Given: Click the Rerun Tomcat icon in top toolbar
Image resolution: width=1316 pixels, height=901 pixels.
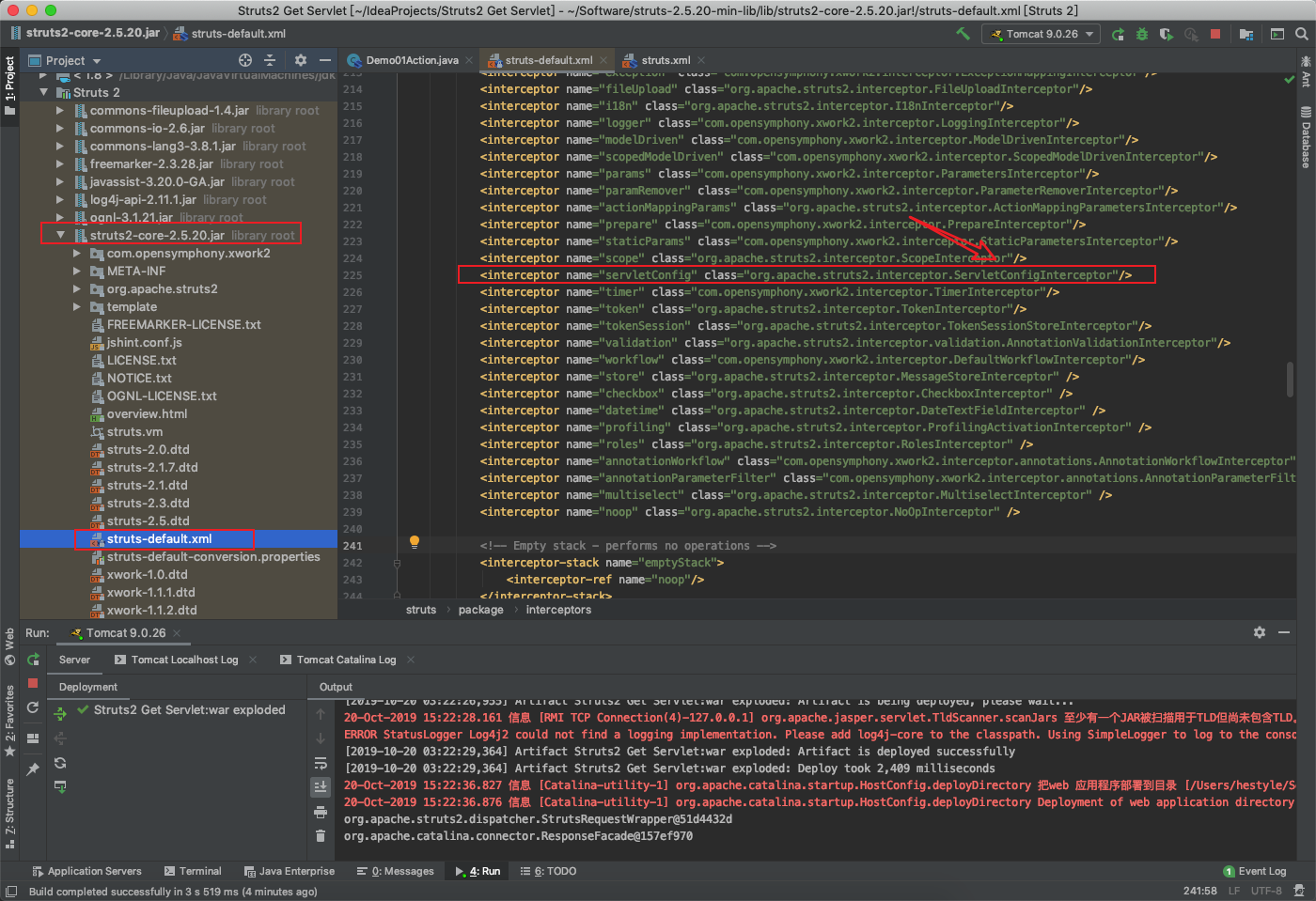Looking at the screenshot, I should (1118, 34).
